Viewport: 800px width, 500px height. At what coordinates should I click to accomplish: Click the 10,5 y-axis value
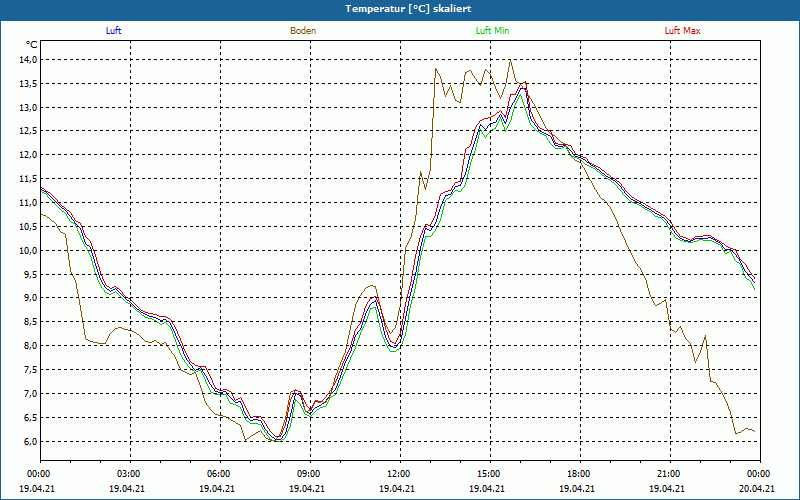(x=29, y=227)
